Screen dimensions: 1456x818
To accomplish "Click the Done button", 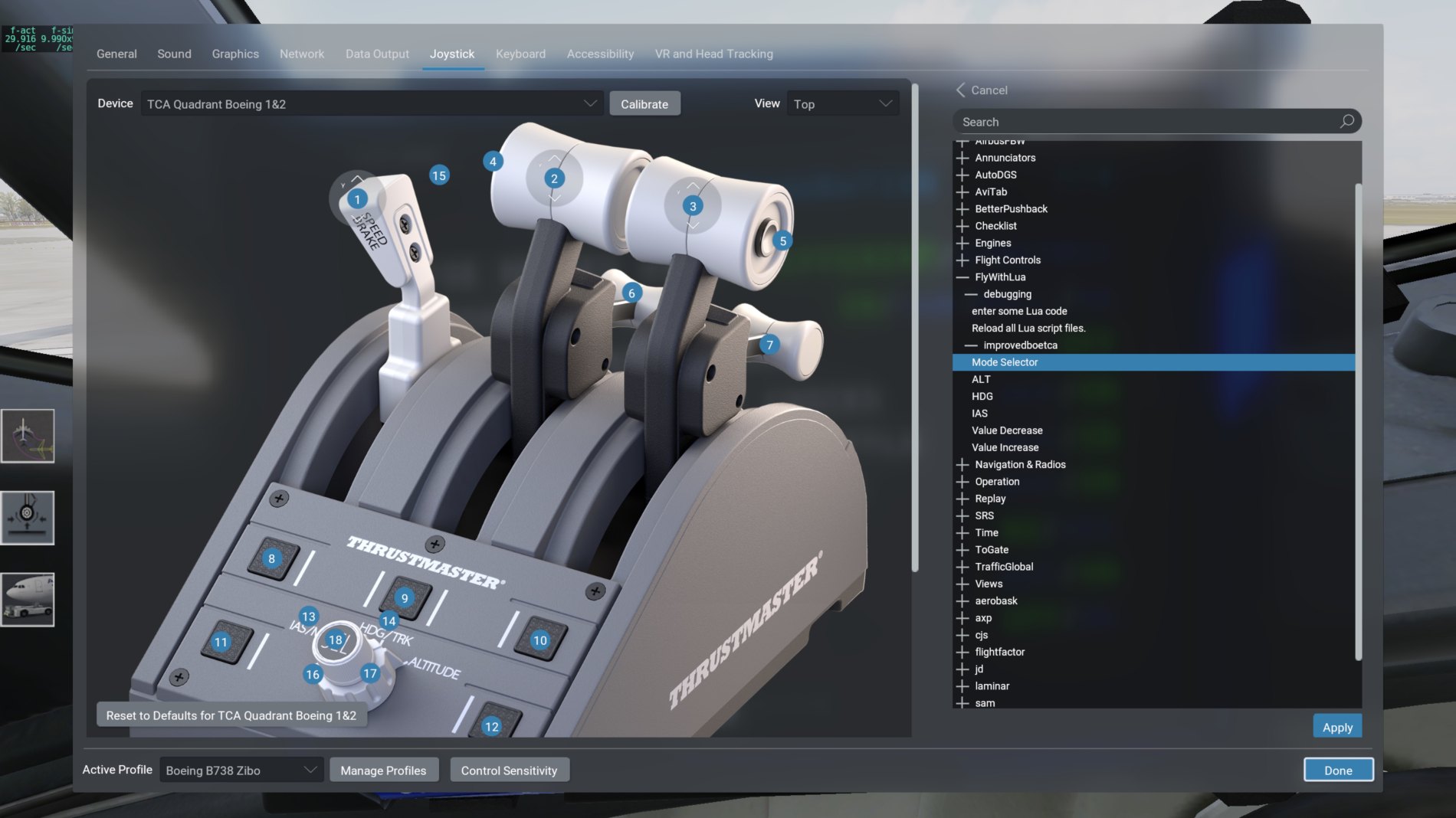I will coord(1338,770).
